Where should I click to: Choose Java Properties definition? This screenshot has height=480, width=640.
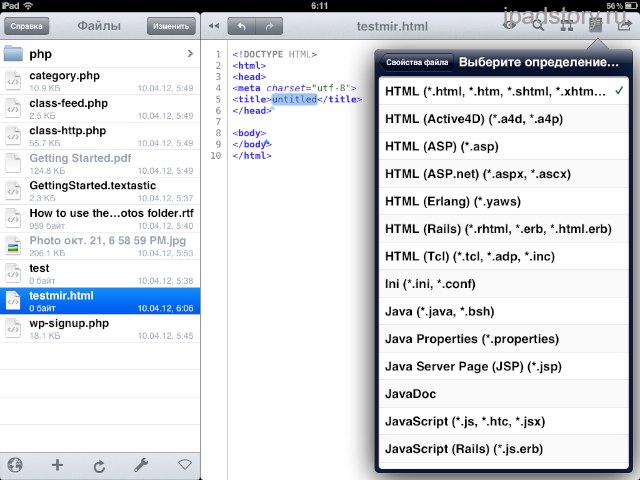click(504, 339)
